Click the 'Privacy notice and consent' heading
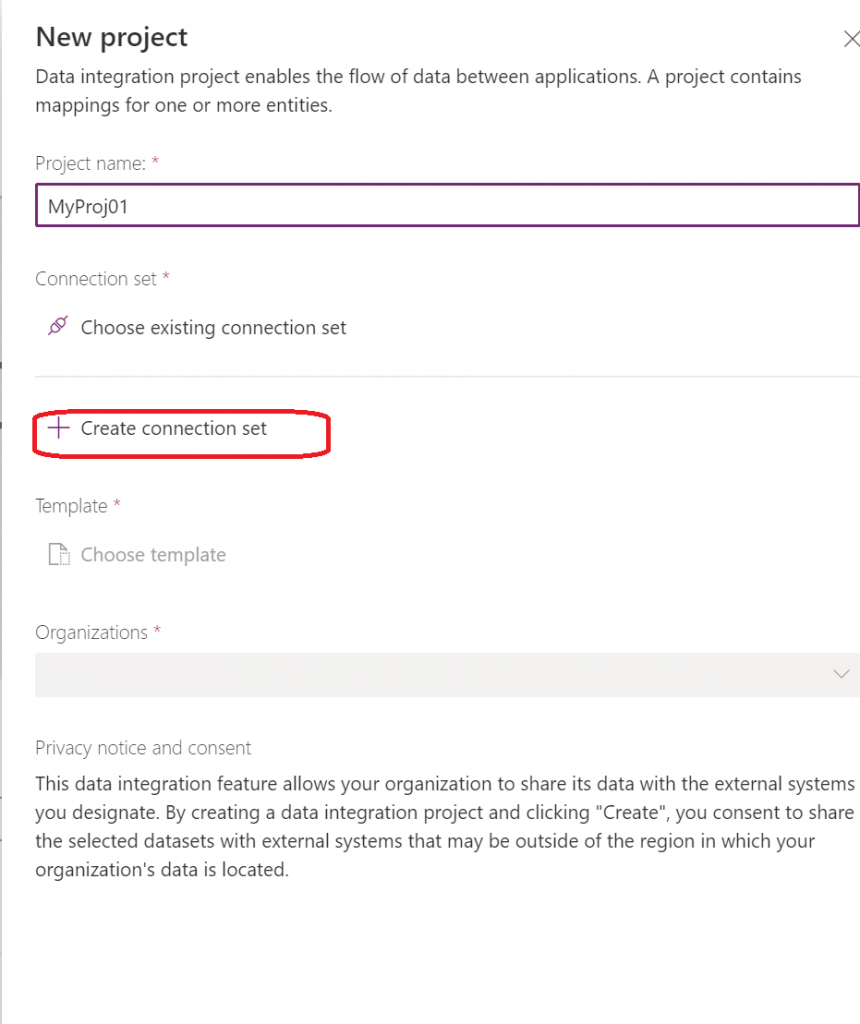The image size is (860, 1024). coord(143,748)
